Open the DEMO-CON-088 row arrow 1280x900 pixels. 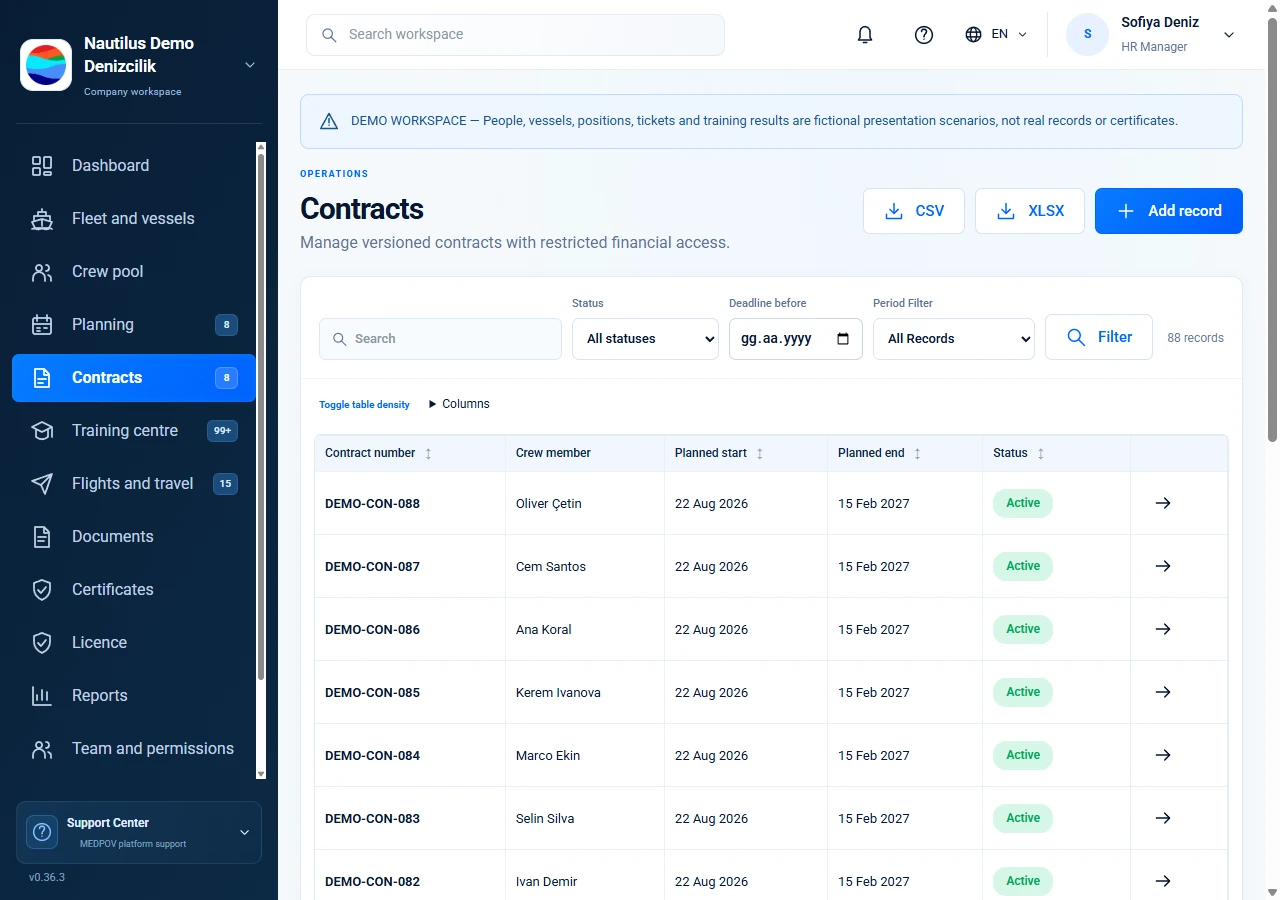(1163, 503)
